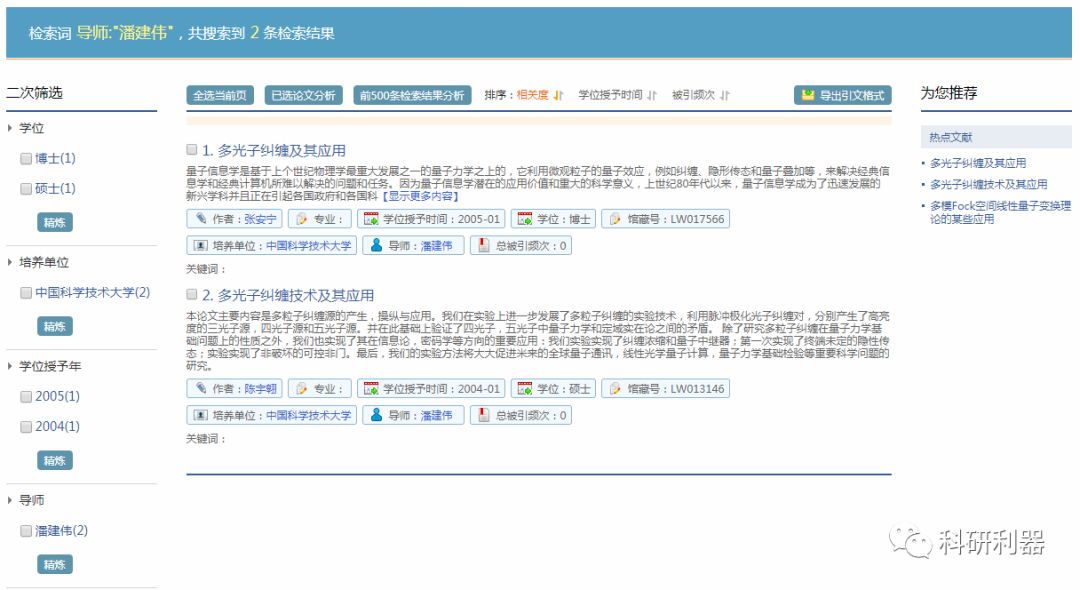Viewport: 1080px width, 590px height.
Task: Click the 全选当前页 button
Action: tap(219, 96)
